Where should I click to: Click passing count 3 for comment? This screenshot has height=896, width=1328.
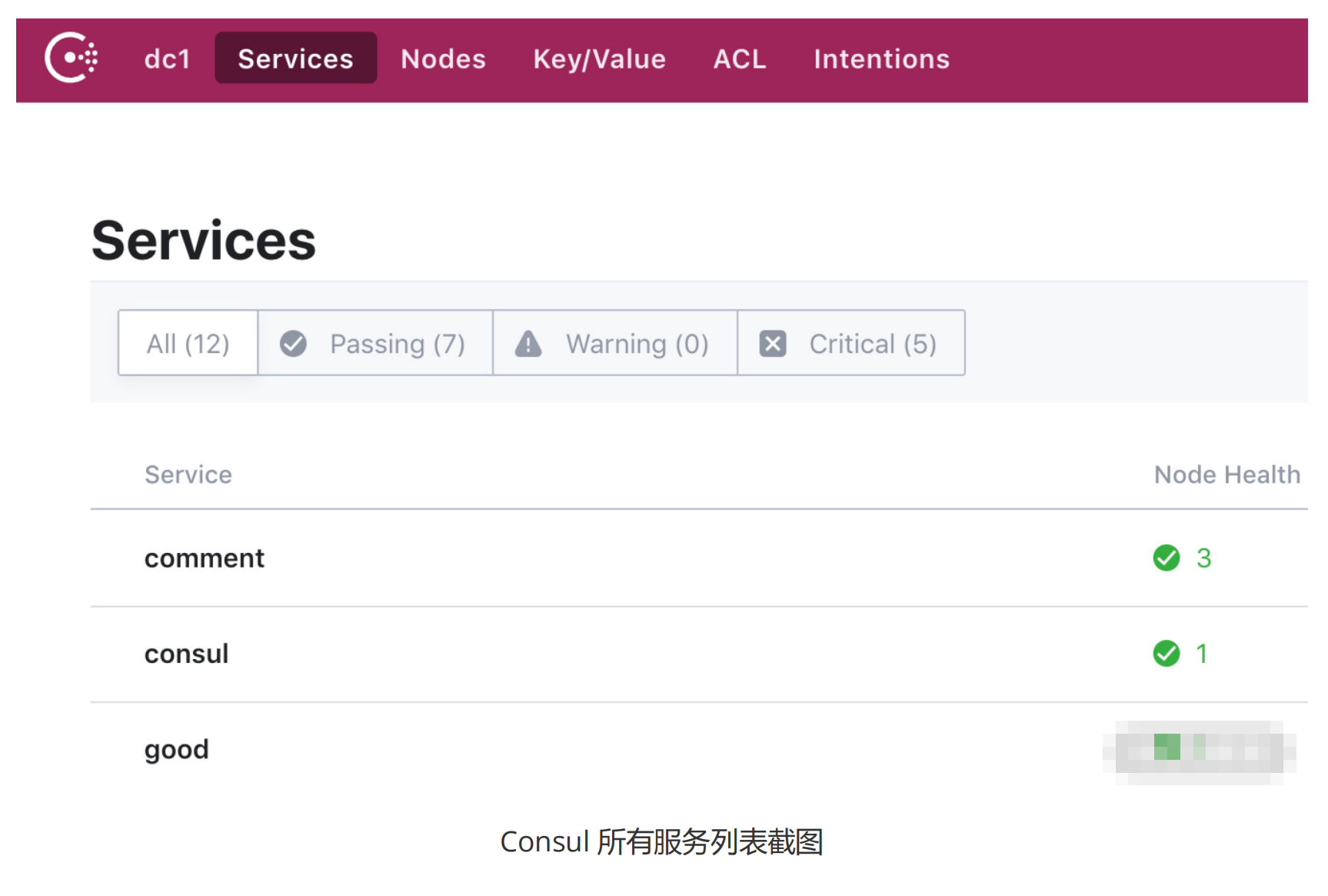1204,558
